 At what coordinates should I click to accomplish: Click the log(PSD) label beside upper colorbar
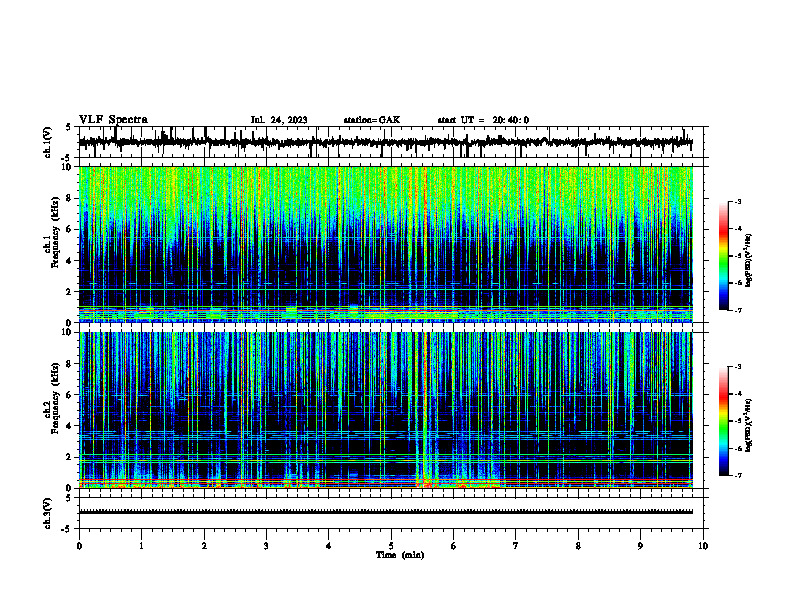[x=749, y=260]
